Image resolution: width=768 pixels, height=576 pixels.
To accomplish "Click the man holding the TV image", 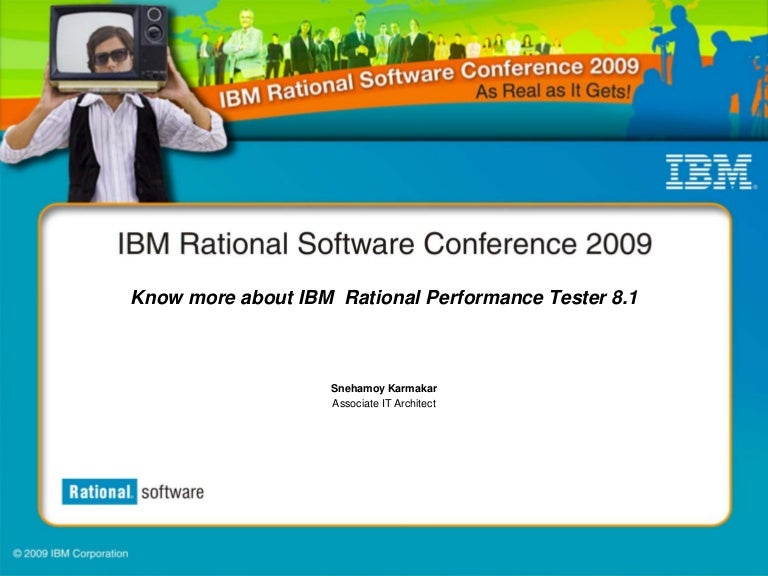I will pyautogui.click(x=114, y=103).
